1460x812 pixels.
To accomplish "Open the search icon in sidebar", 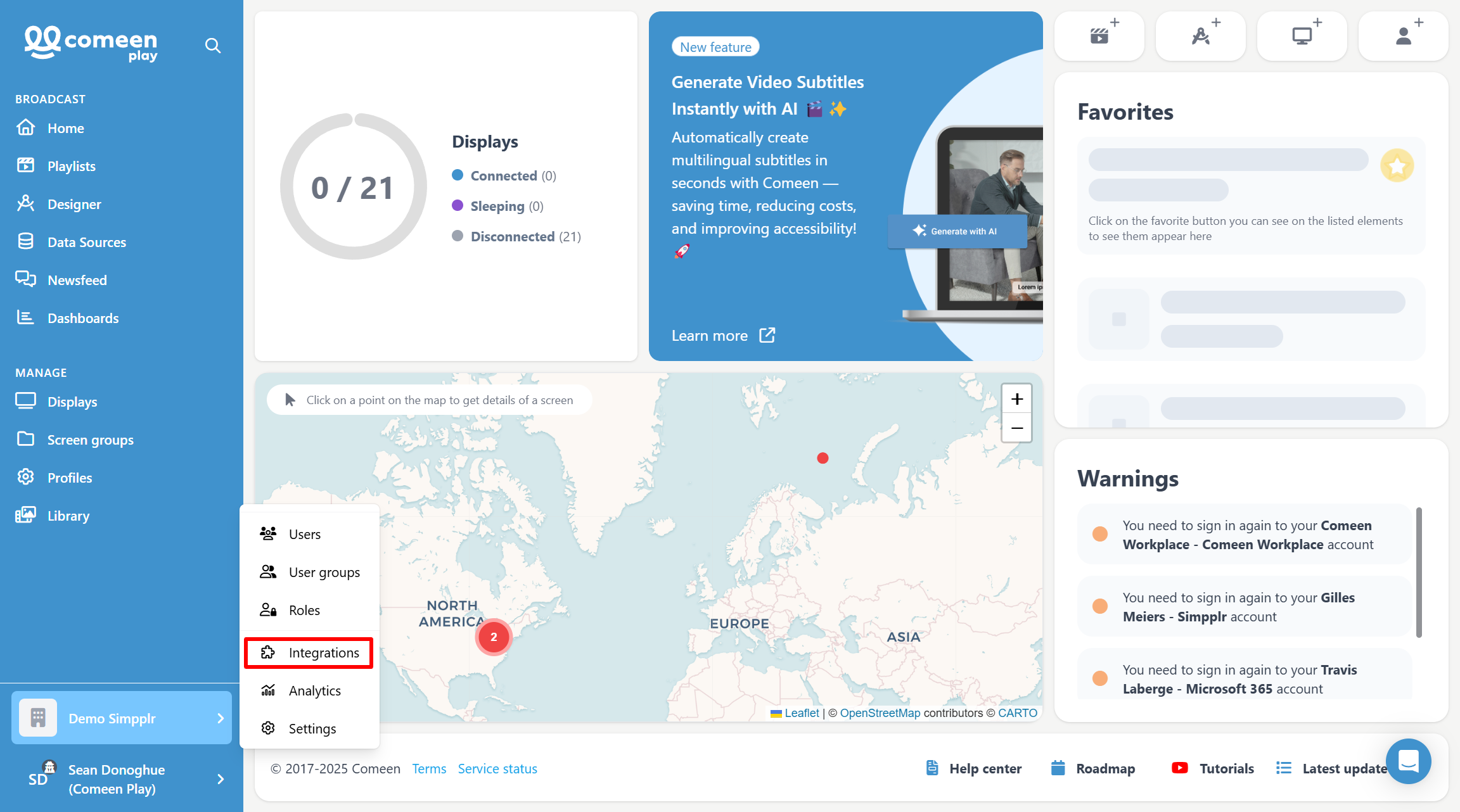I will pos(213,46).
